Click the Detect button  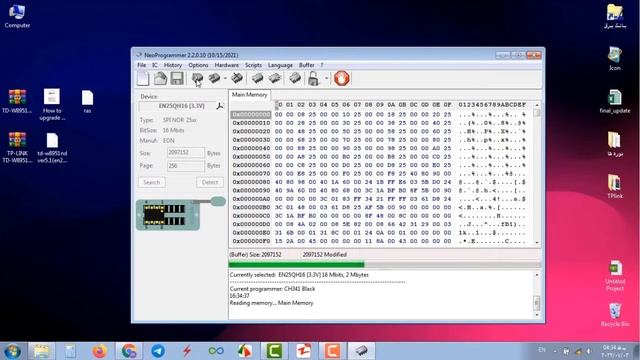[x=210, y=182]
